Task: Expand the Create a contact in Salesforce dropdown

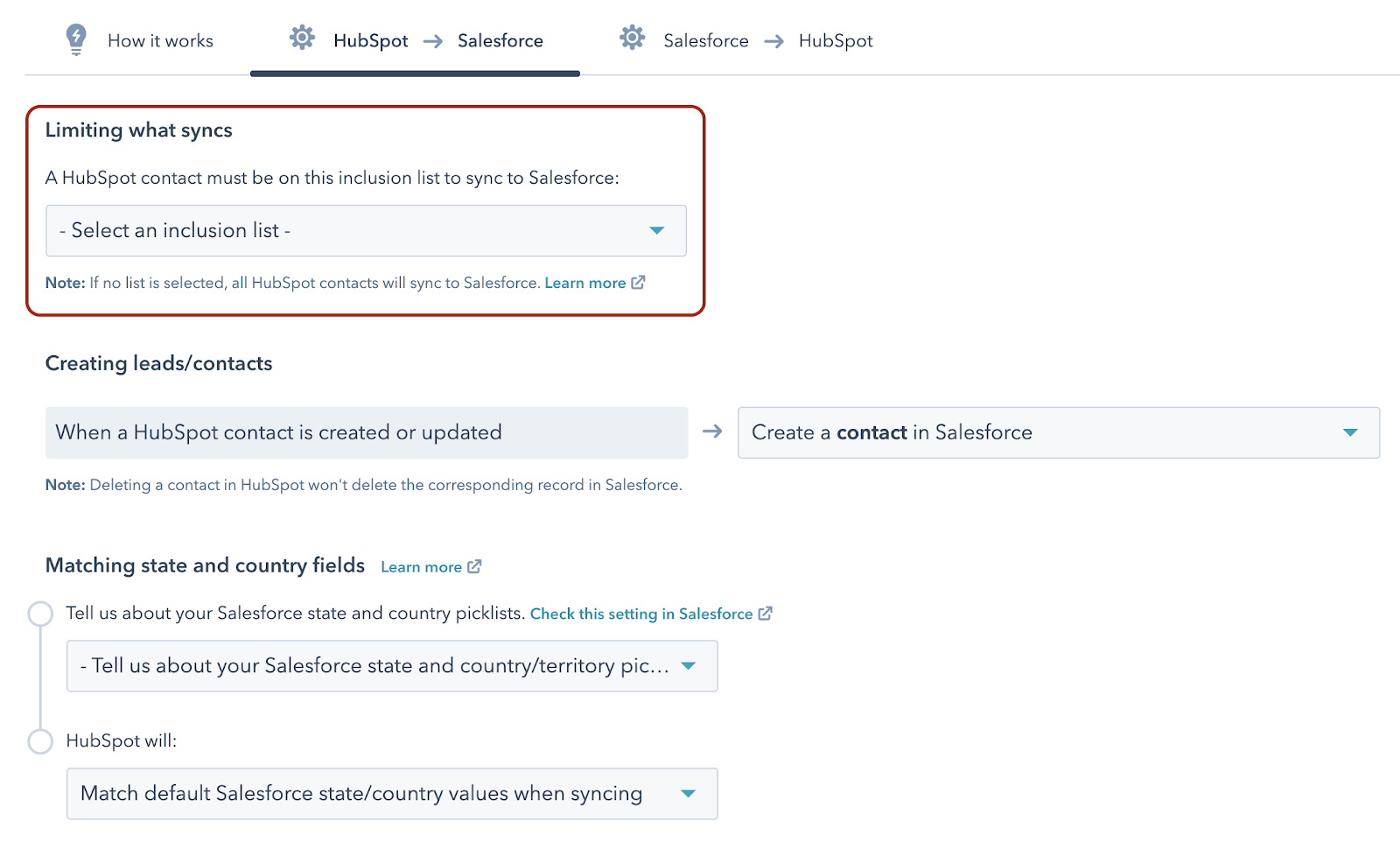Action: (1059, 432)
